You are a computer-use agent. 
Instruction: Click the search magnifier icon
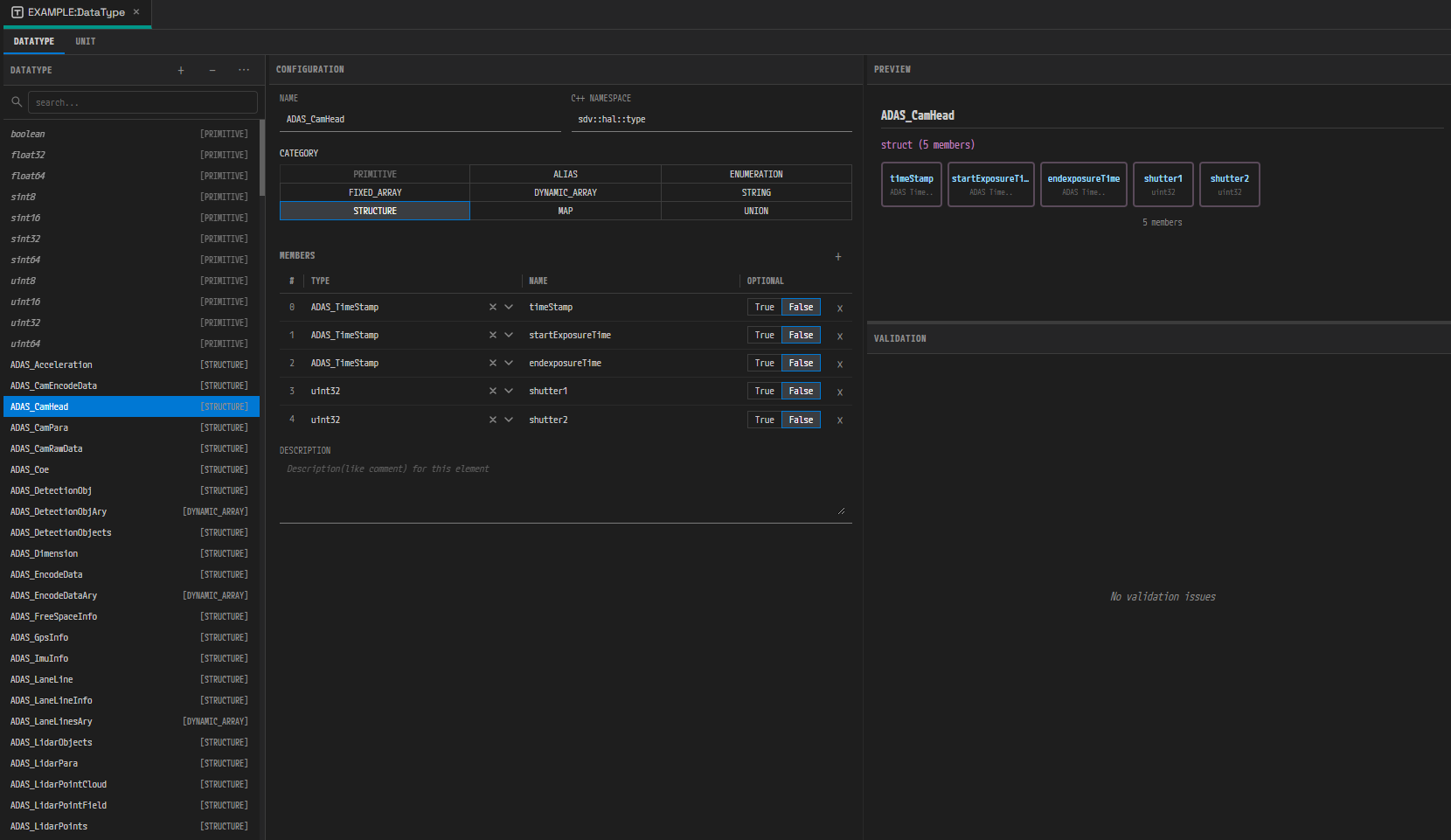point(17,102)
